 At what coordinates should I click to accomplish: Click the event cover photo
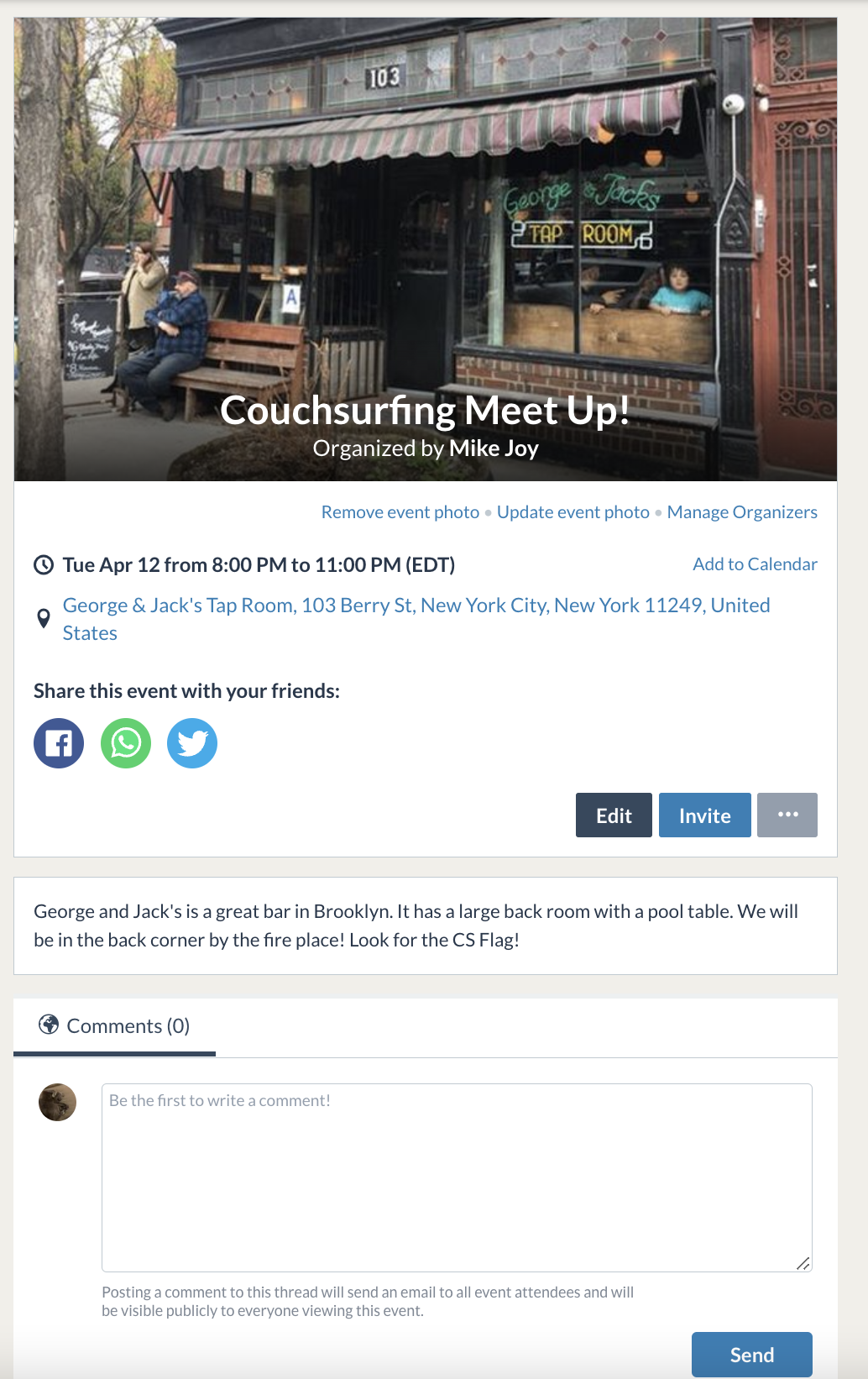click(x=426, y=249)
